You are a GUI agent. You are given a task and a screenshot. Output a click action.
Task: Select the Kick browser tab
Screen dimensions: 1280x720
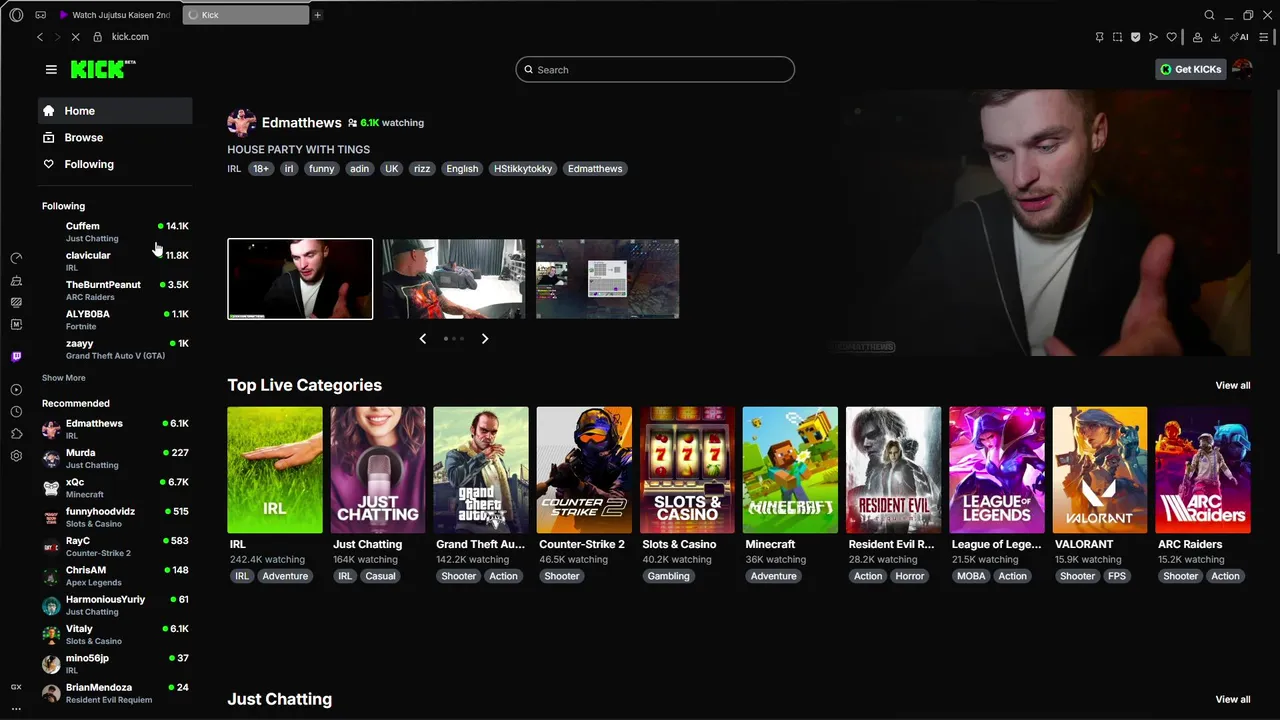[x=245, y=15]
